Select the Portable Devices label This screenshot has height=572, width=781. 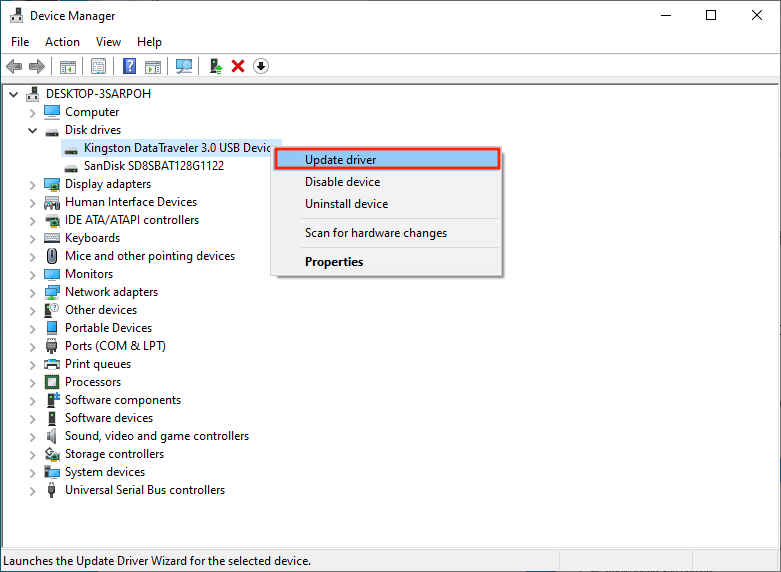108,328
